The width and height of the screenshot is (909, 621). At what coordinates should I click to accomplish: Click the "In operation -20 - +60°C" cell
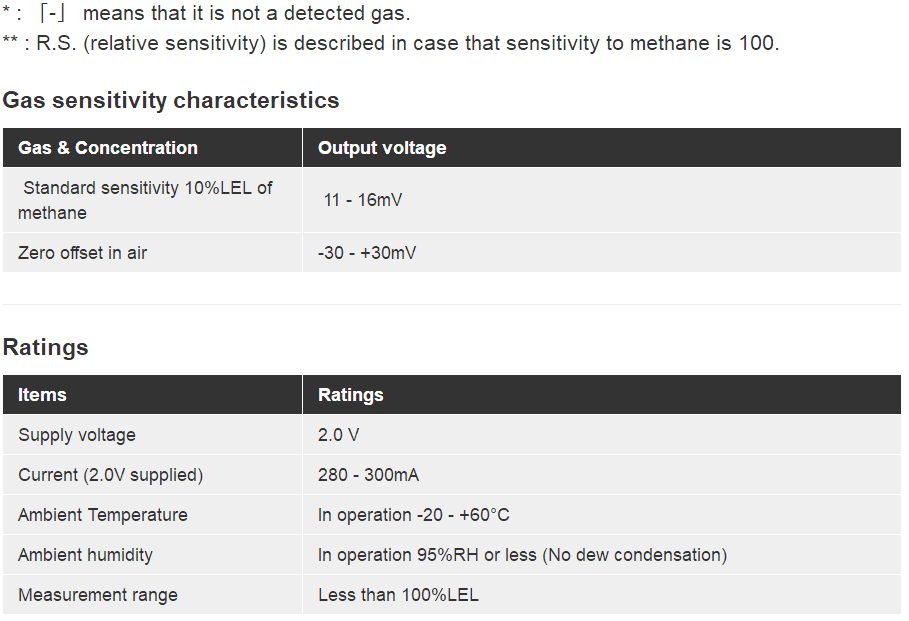(413, 515)
